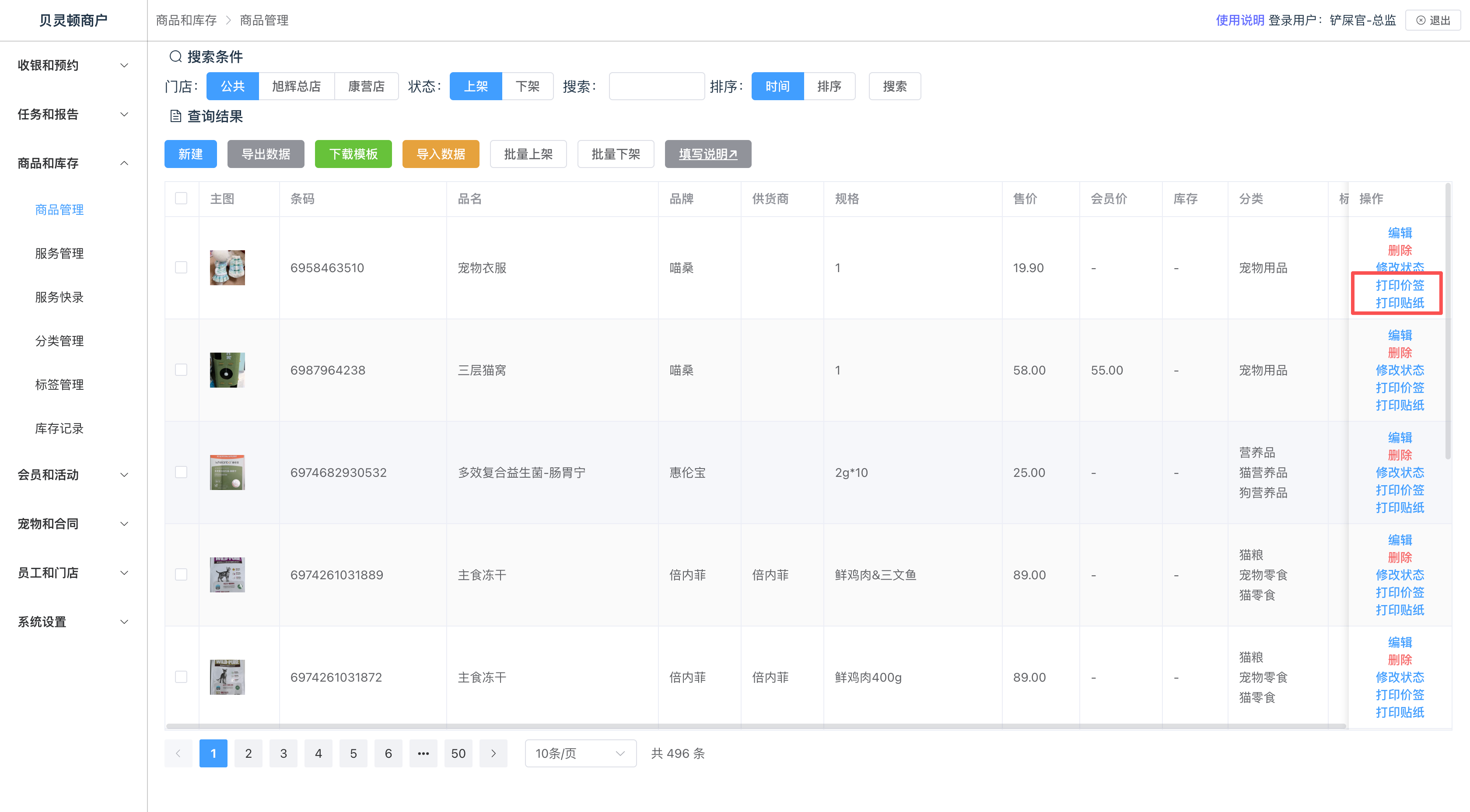This screenshot has width=1470, height=812.
Task: Open the 10条/页 page size dropdown
Action: point(580,753)
